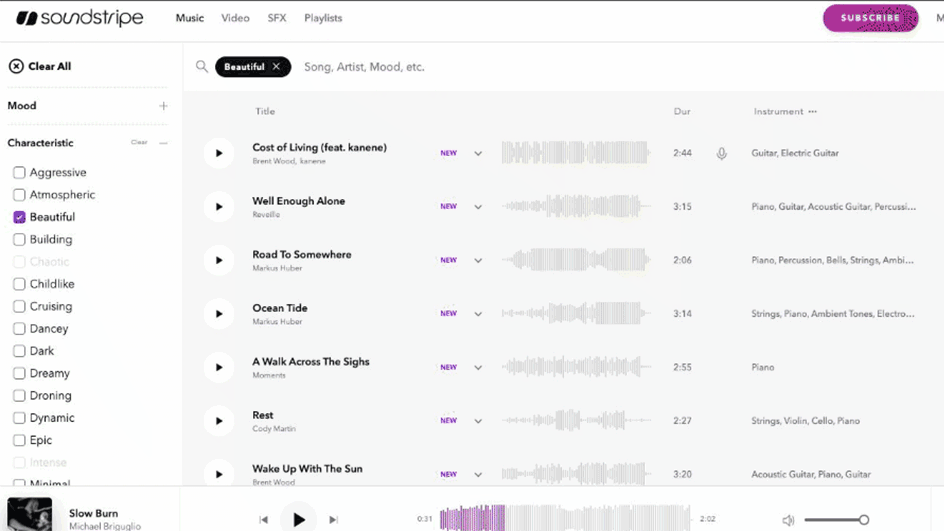This screenshot has width=944, height=531.
Task: Go to previous track in player
Action: point(264,520)
